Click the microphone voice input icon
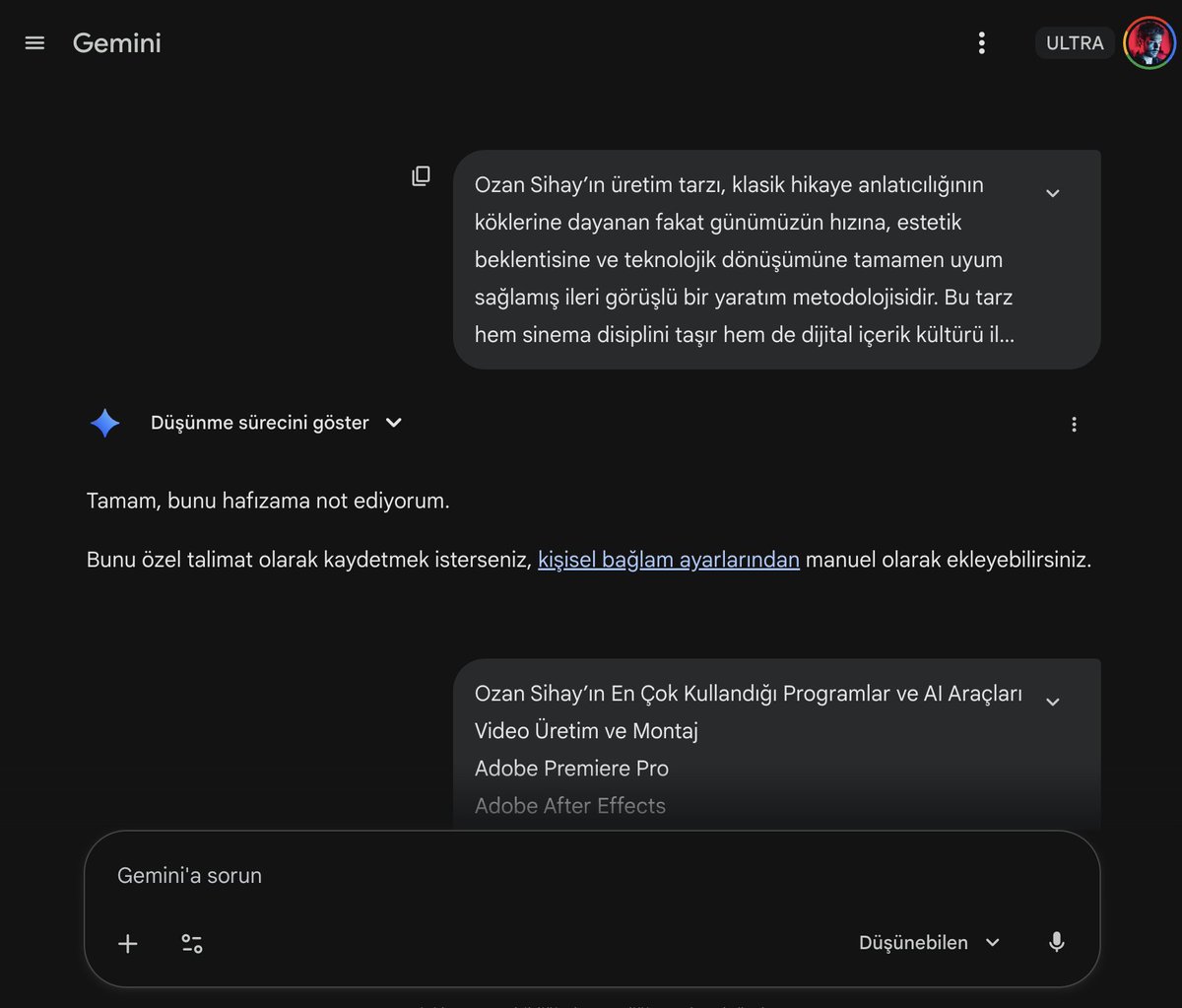This screenshot has height=1008, width=1182. [x=1056, y=943]
